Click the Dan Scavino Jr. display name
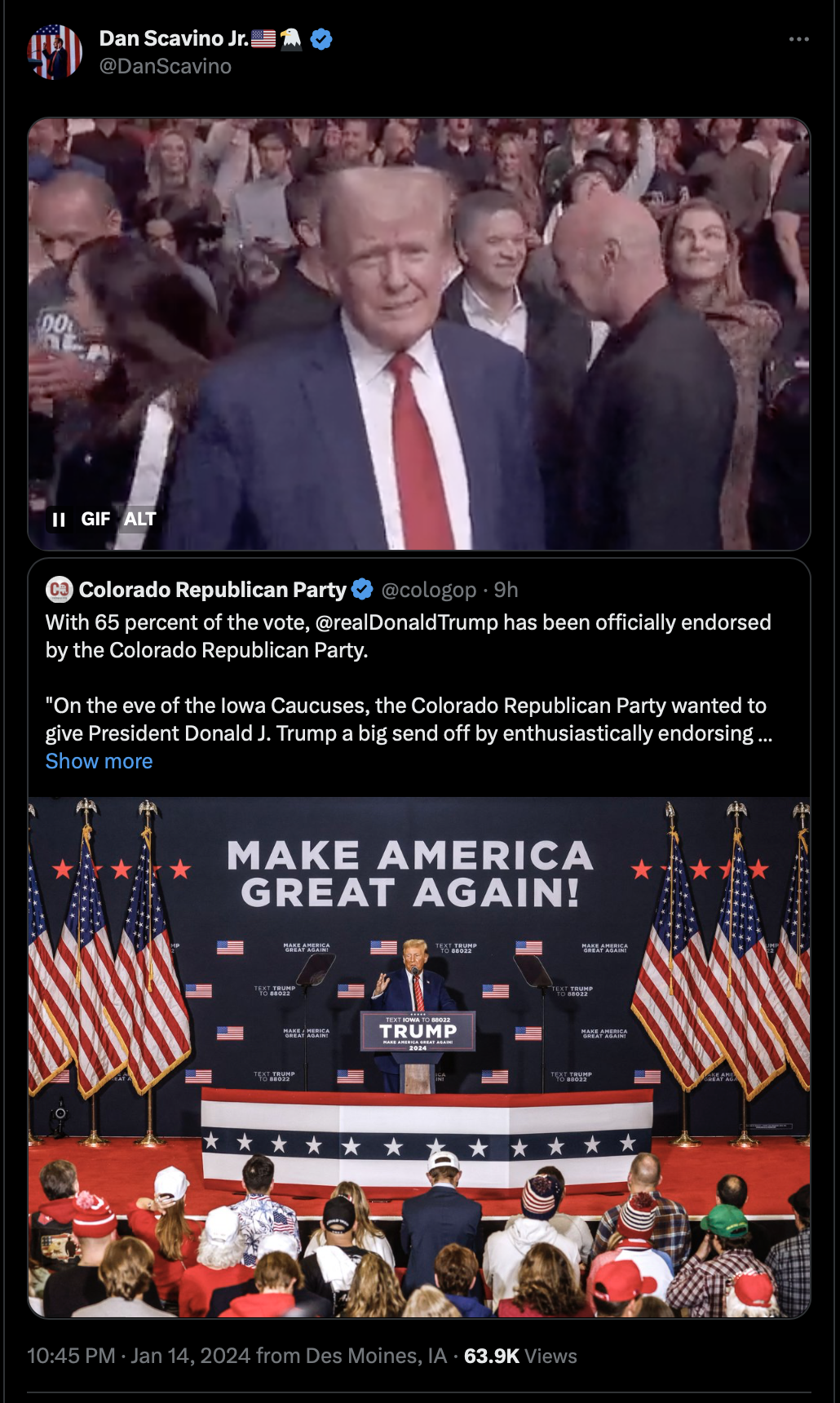This screenshot has height=1403, width=840. click(x=174, y=38)
